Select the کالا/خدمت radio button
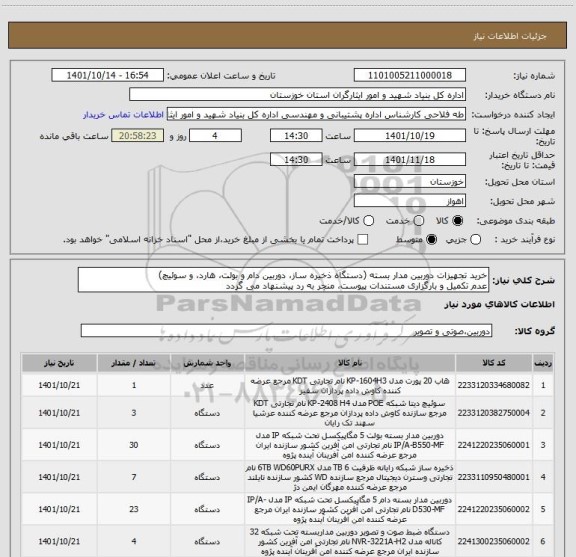 point(368,221)
